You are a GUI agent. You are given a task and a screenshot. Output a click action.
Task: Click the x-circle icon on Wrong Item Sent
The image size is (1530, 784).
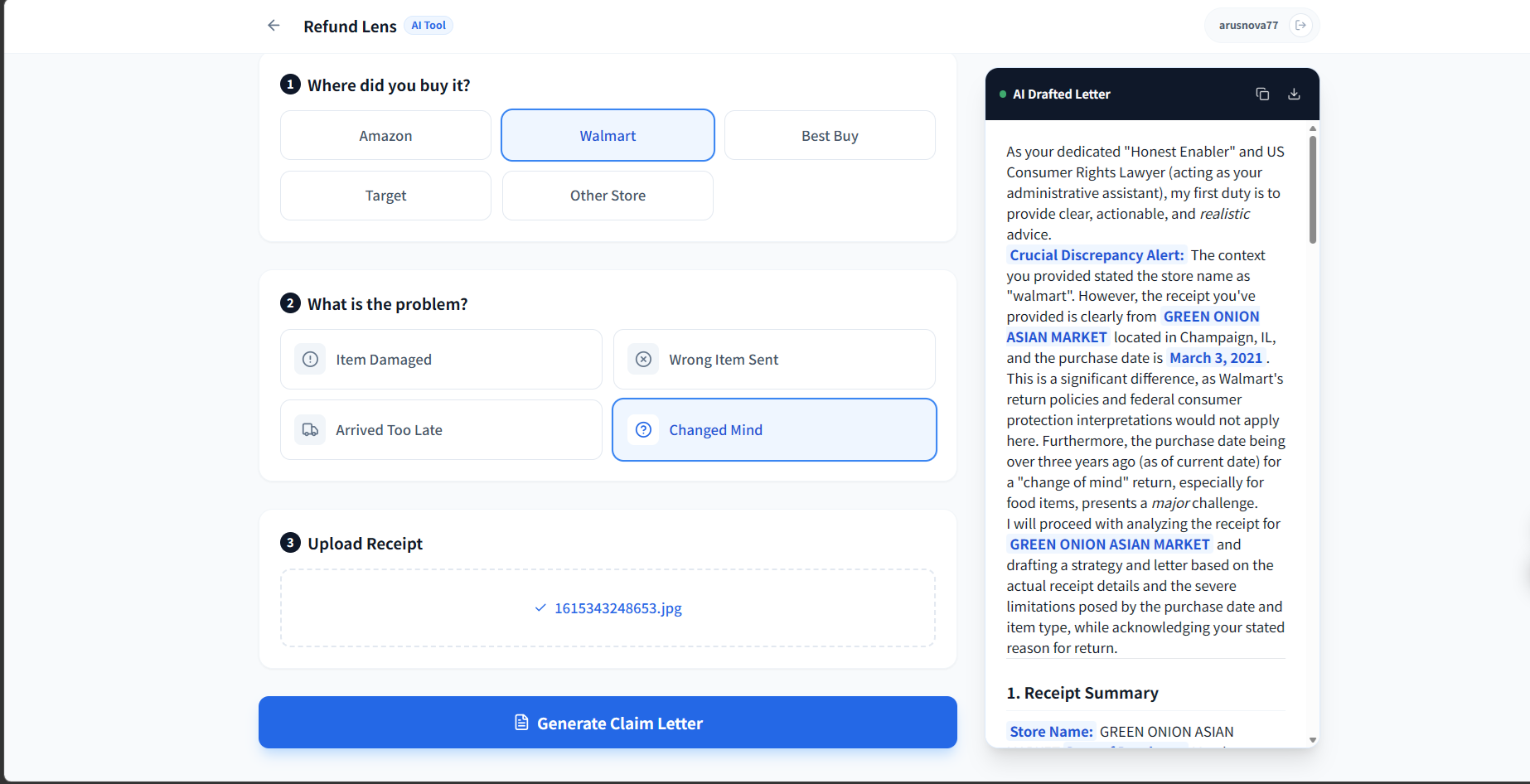pyautogui.click(x=644, y=359)
